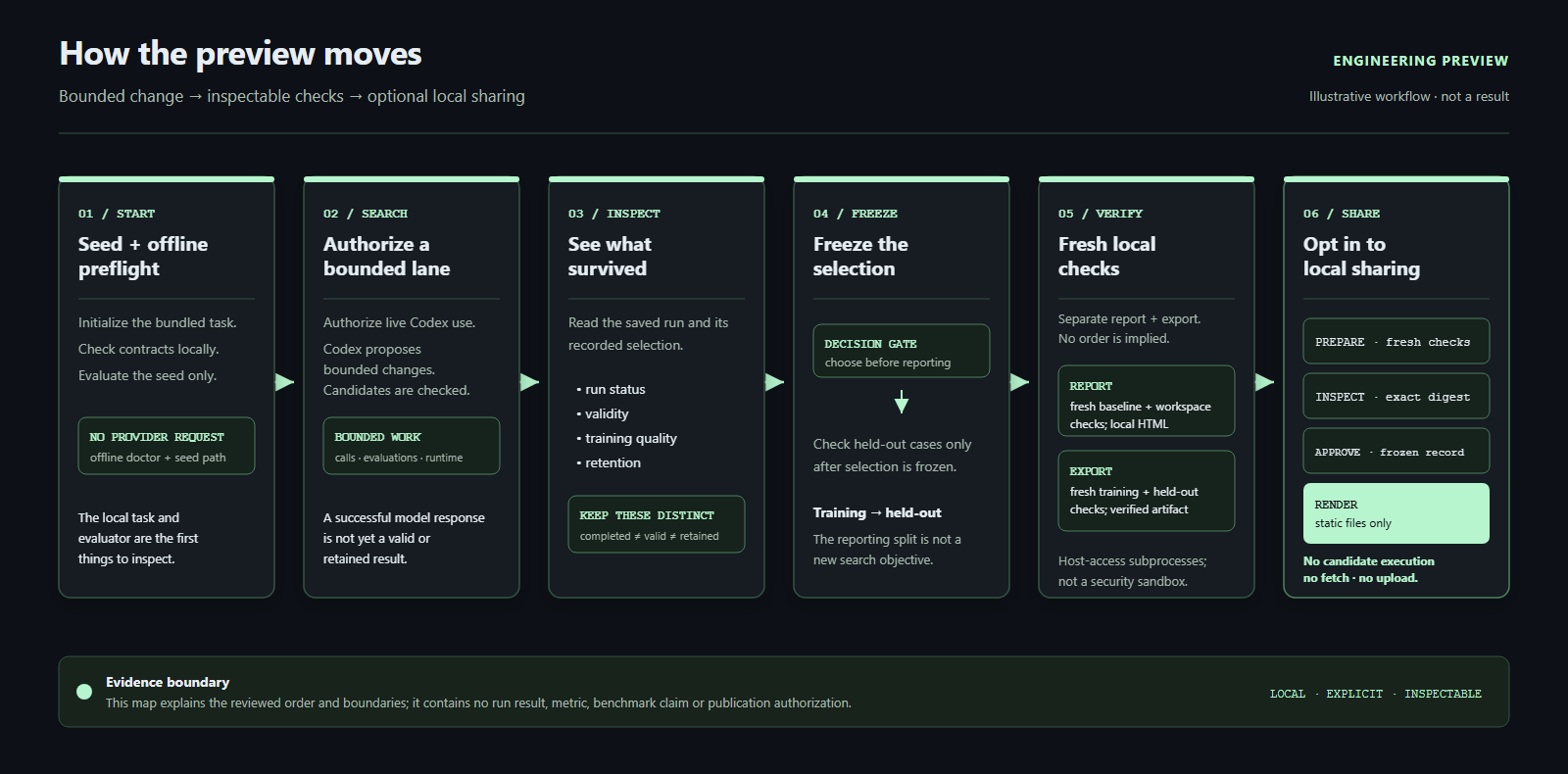Select the 'Fresh local checks' title
The height and width of the screenshot is (774, 1568).
click(1107, 256)
